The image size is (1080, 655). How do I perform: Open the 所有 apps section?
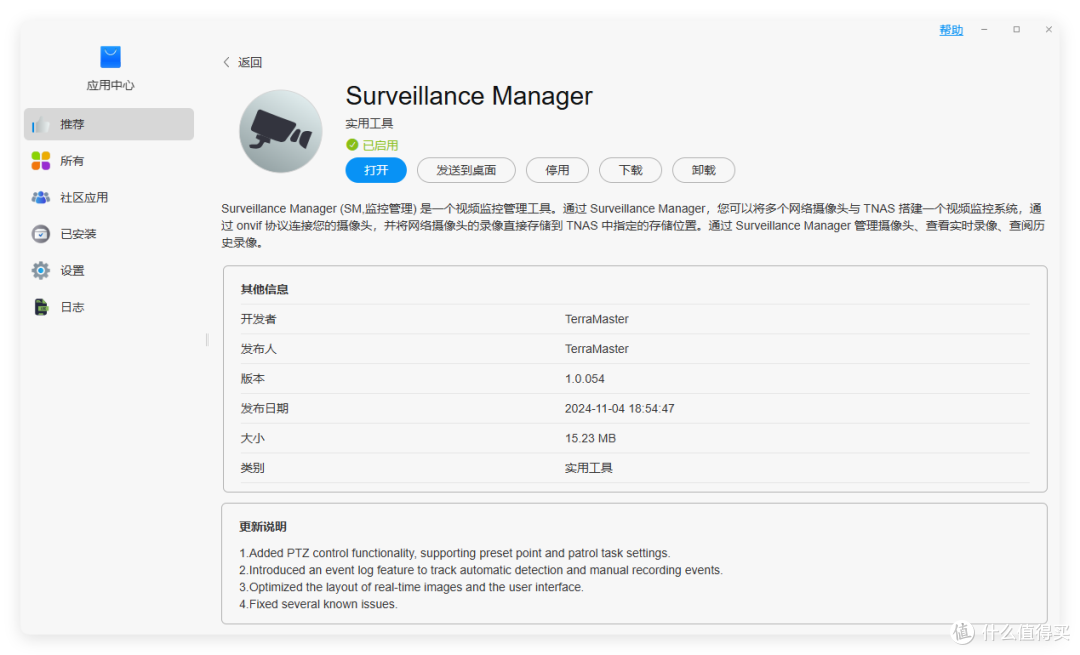pyautogui.click(x=109, y=160)
